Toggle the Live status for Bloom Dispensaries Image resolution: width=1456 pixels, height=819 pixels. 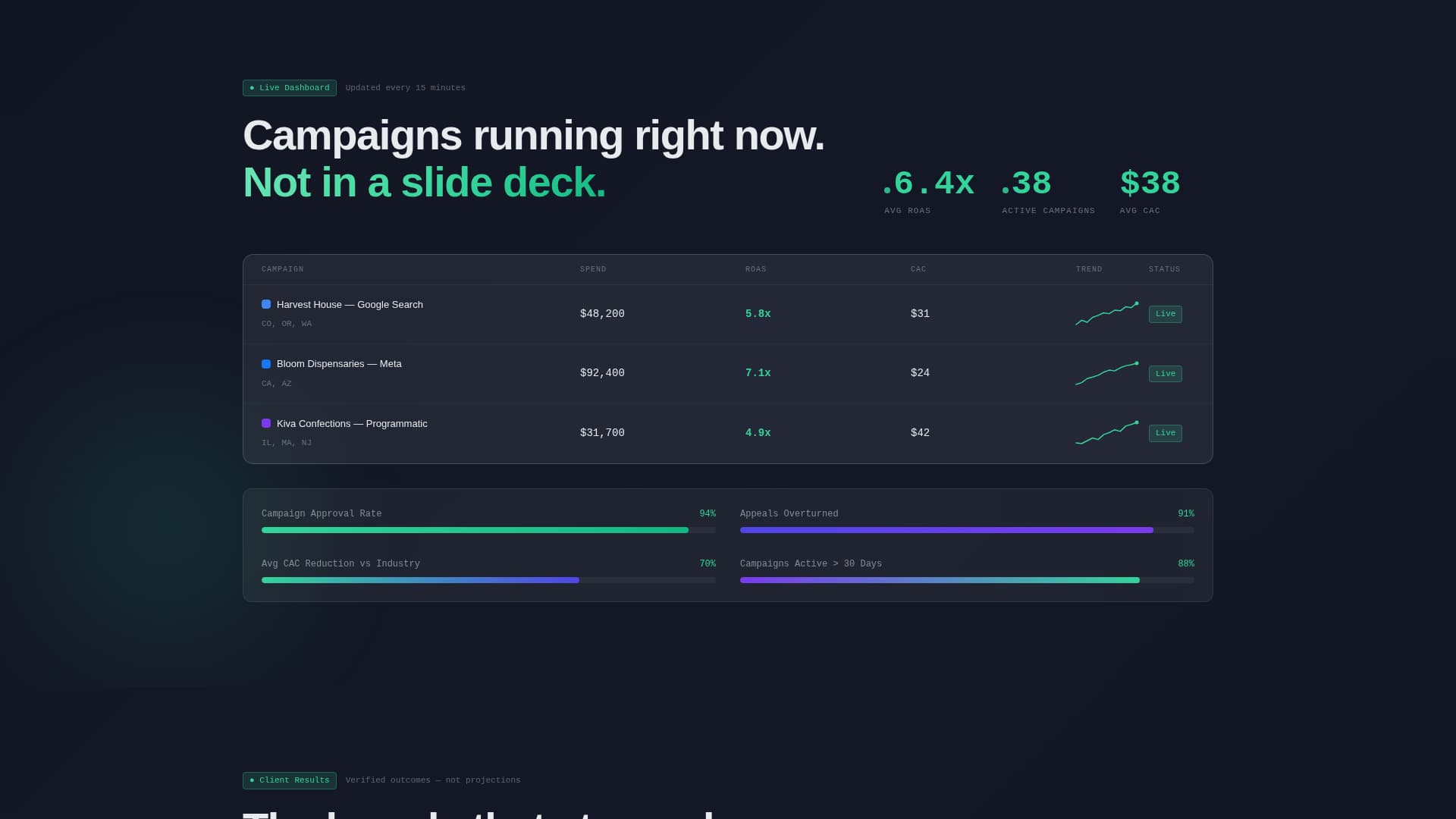point(1165,373)
